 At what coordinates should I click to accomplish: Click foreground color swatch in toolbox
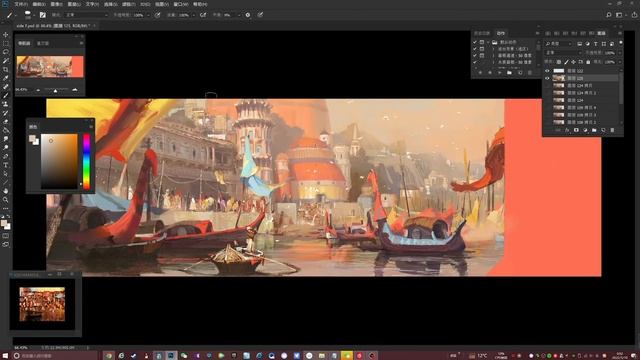point(4,223)
